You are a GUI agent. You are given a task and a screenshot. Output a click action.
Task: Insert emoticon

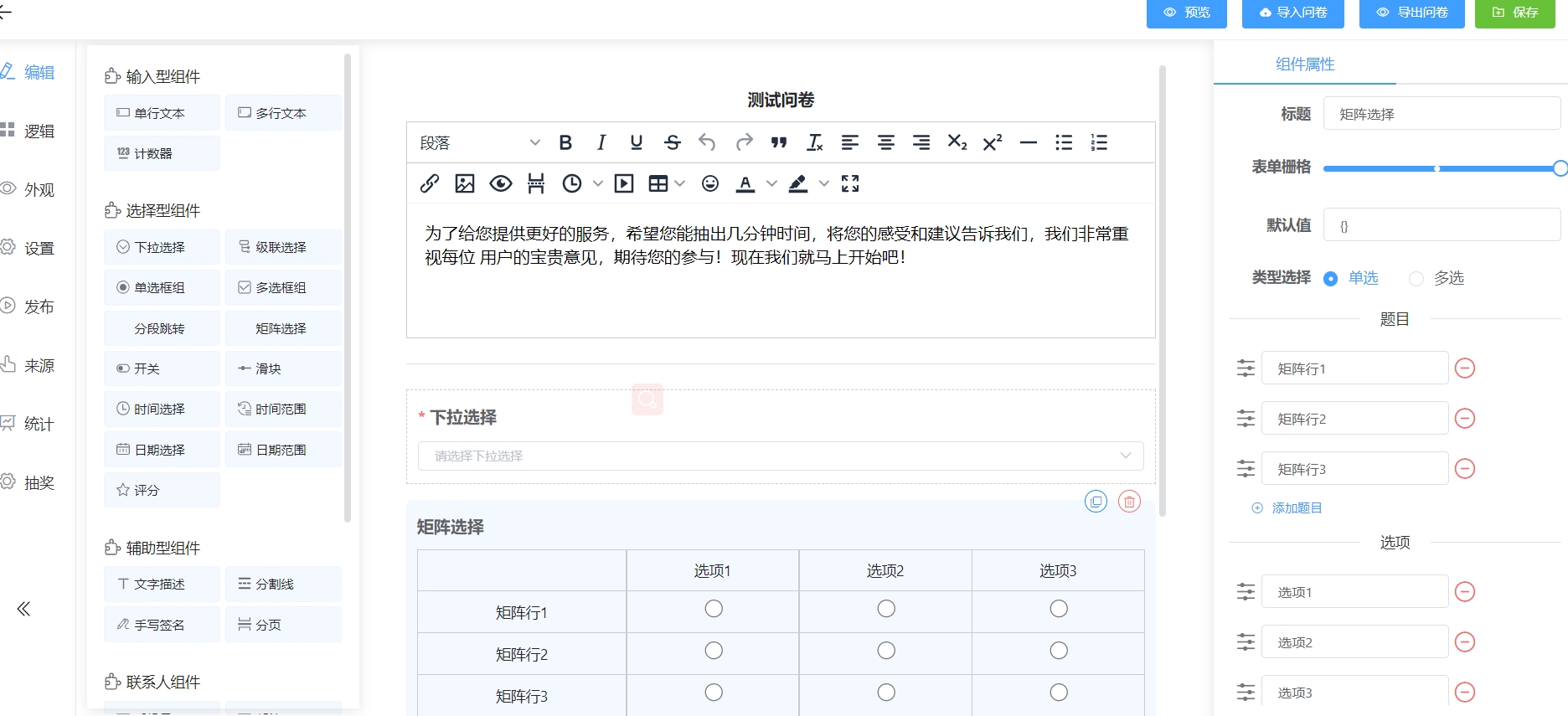pos(710,183)
